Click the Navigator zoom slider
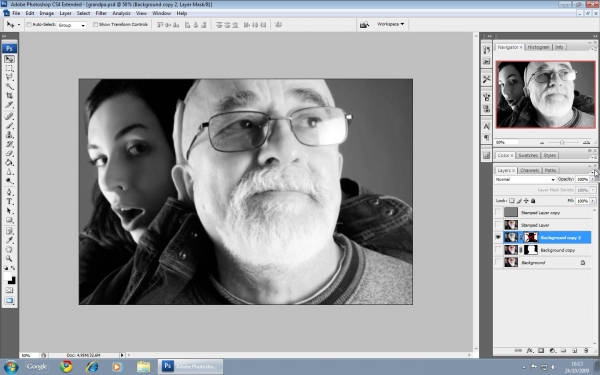600x375 pixels. tap(562, 142)
